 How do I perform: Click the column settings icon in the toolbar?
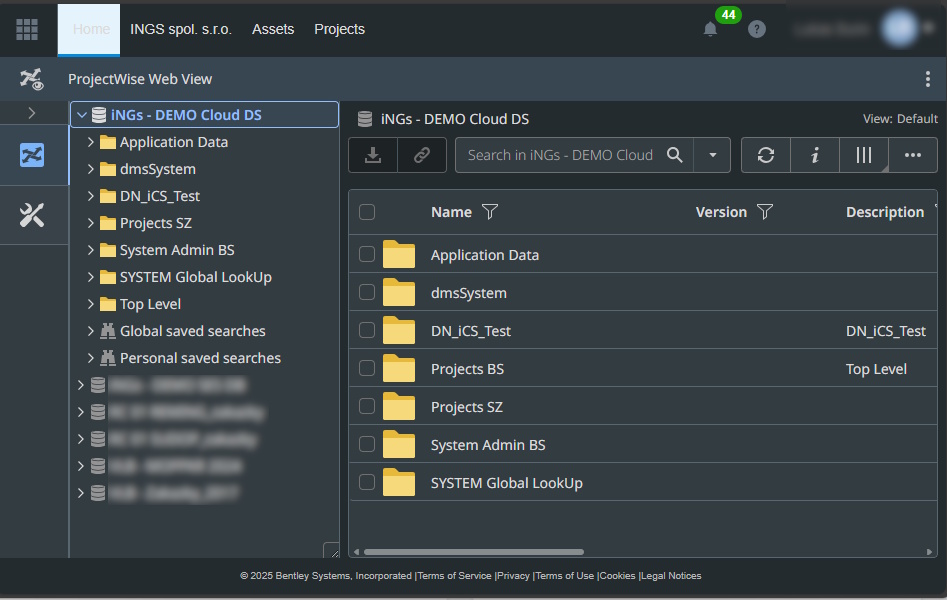(x=863, y=154)
